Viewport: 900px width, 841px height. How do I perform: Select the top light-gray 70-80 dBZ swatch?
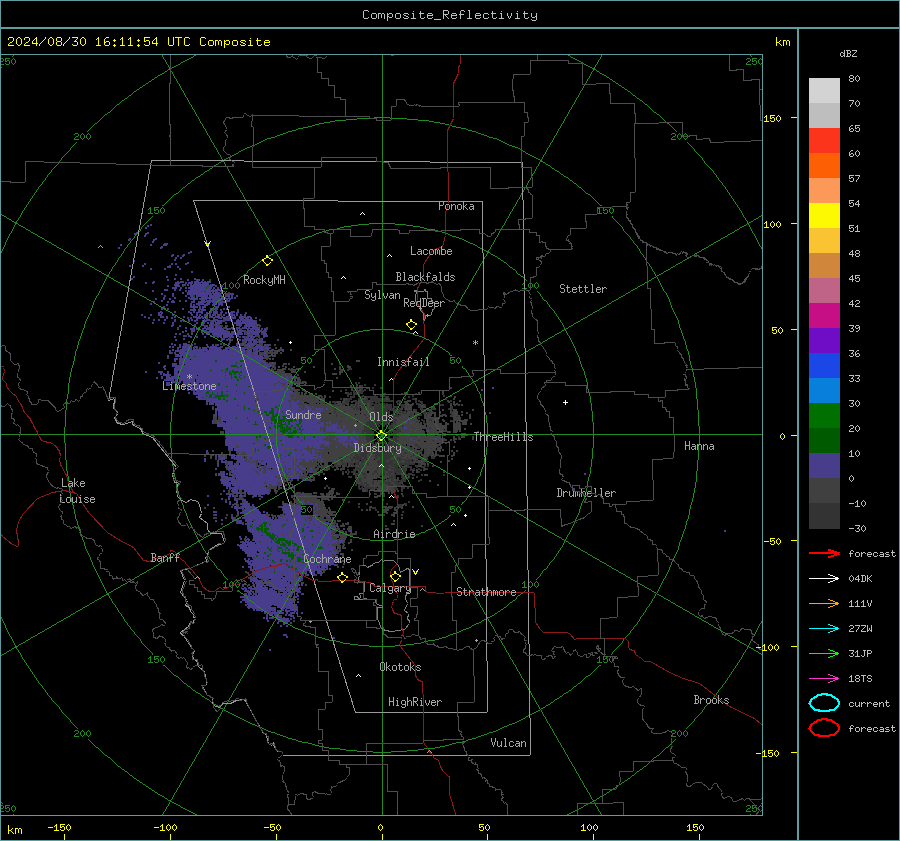[x=824, y=91]
